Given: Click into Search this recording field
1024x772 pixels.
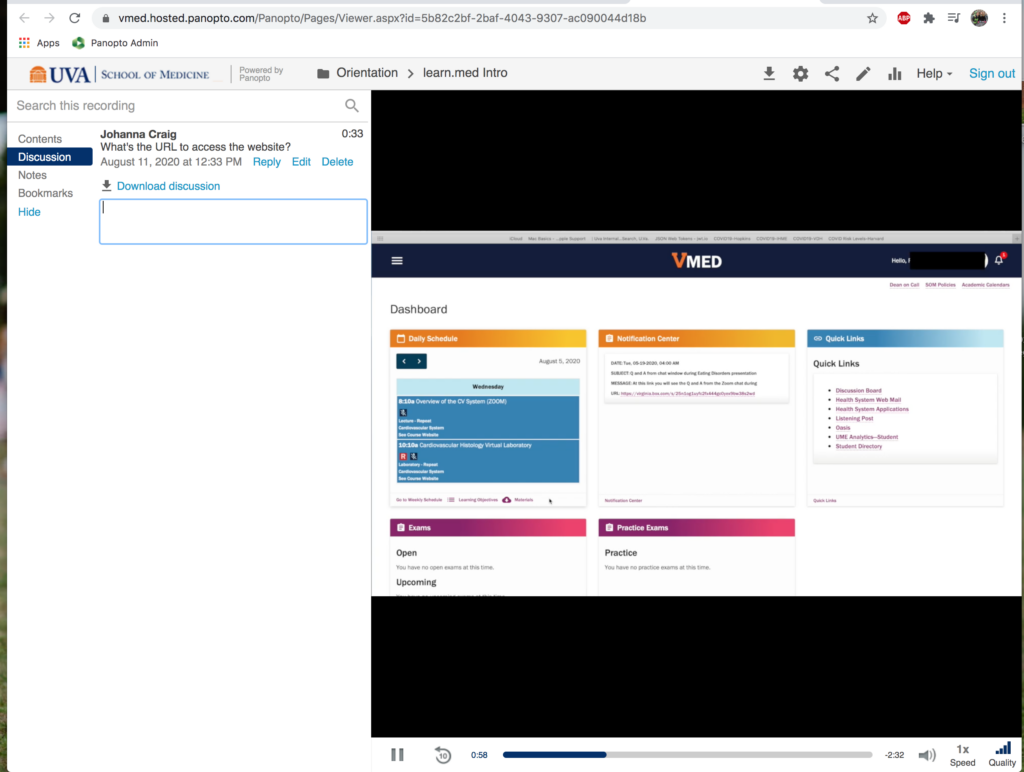Looking at the screenshot, I should 176,106.
